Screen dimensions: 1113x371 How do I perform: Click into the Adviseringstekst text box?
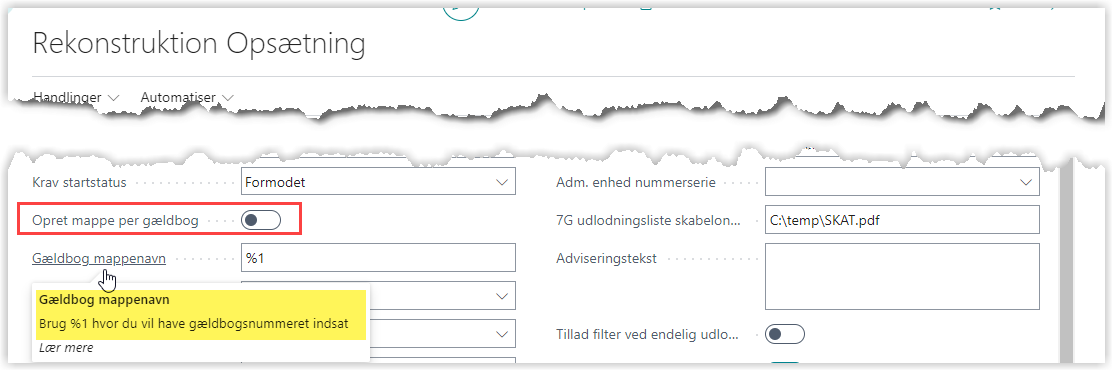point(902,277)
